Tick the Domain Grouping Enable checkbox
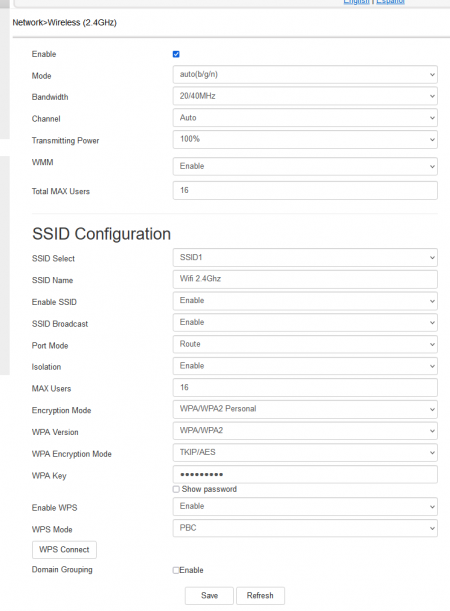The image size is (450, 611). pyautogui.click(x=176, y=570)
